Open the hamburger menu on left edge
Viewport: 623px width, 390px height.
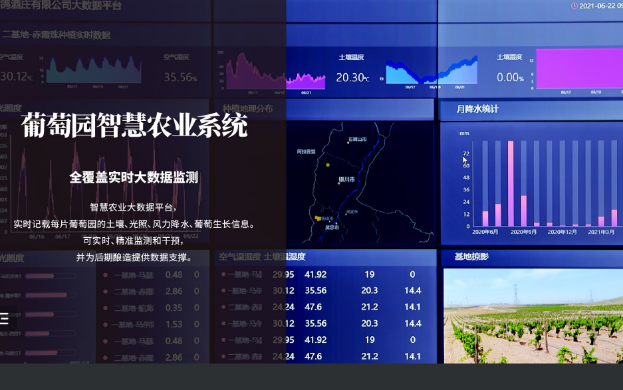tap(4, 319)
